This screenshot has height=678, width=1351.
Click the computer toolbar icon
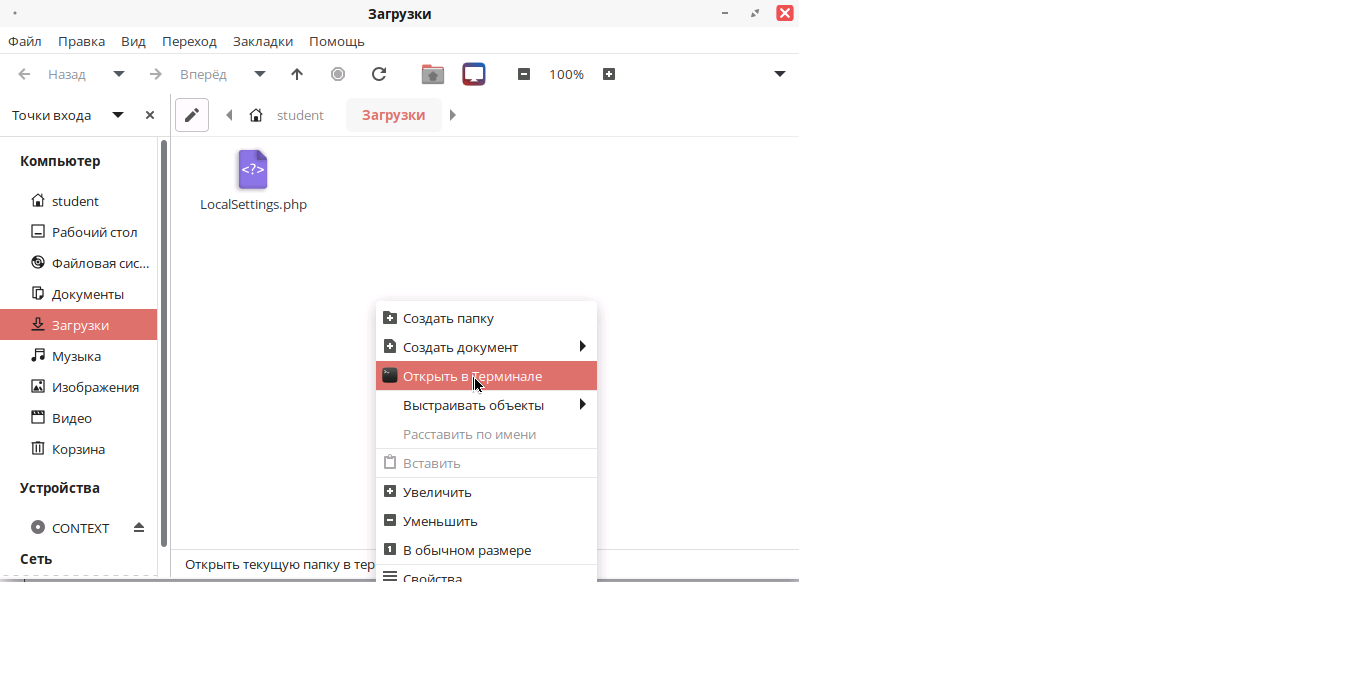(x=474, y=74)
